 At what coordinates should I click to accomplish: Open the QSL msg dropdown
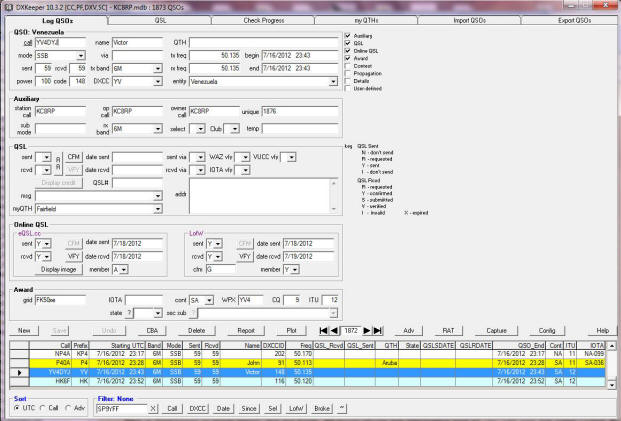(x=158, y=196)
